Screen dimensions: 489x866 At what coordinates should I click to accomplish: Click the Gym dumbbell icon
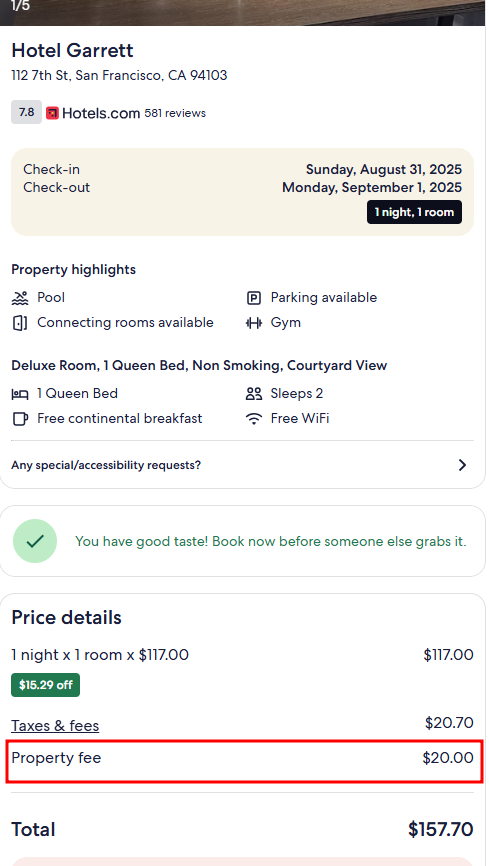point(254,323)
